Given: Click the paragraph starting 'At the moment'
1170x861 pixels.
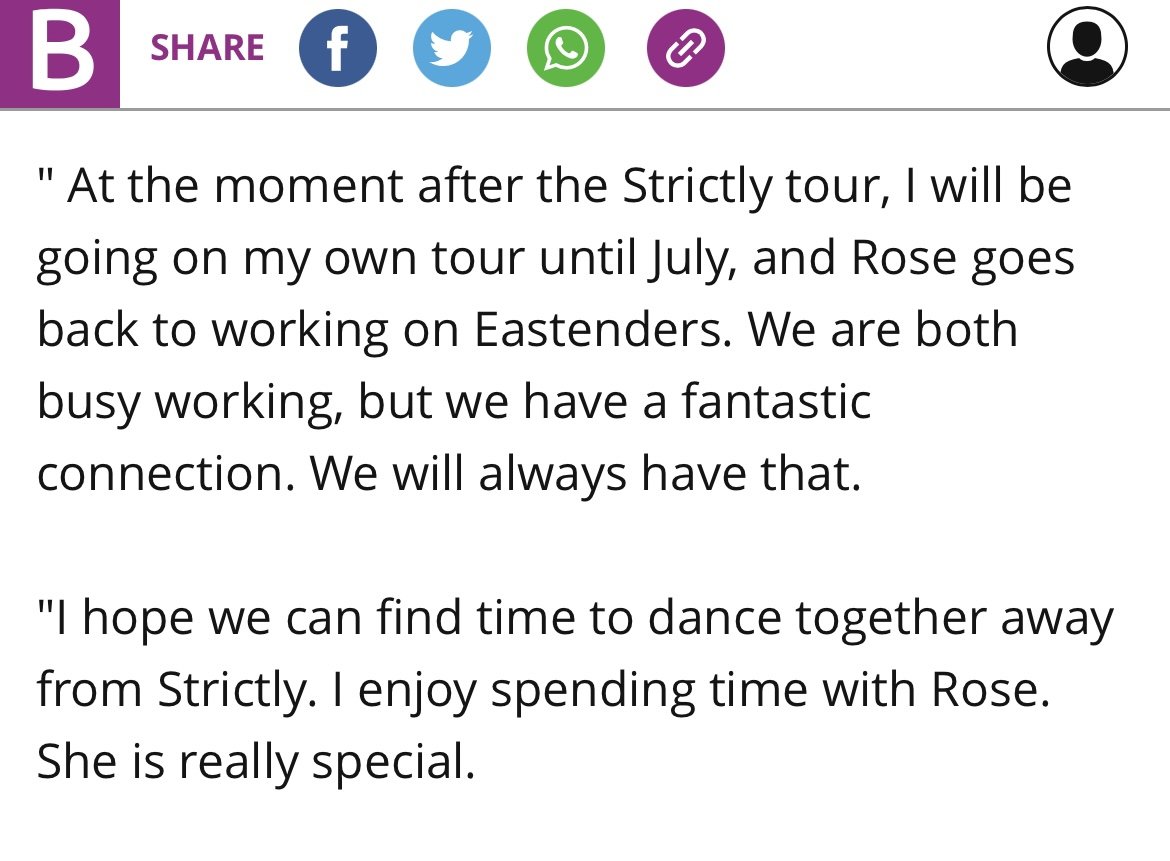Looking at the screenshot, I should point(556,329).
